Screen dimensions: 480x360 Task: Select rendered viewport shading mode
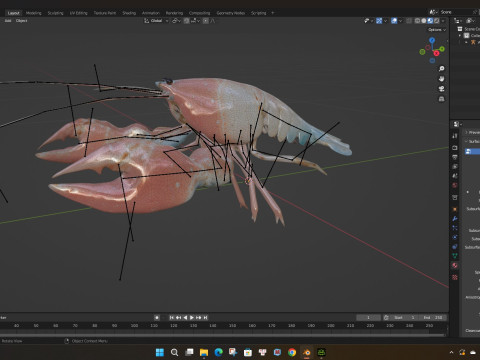coord(436,21)
